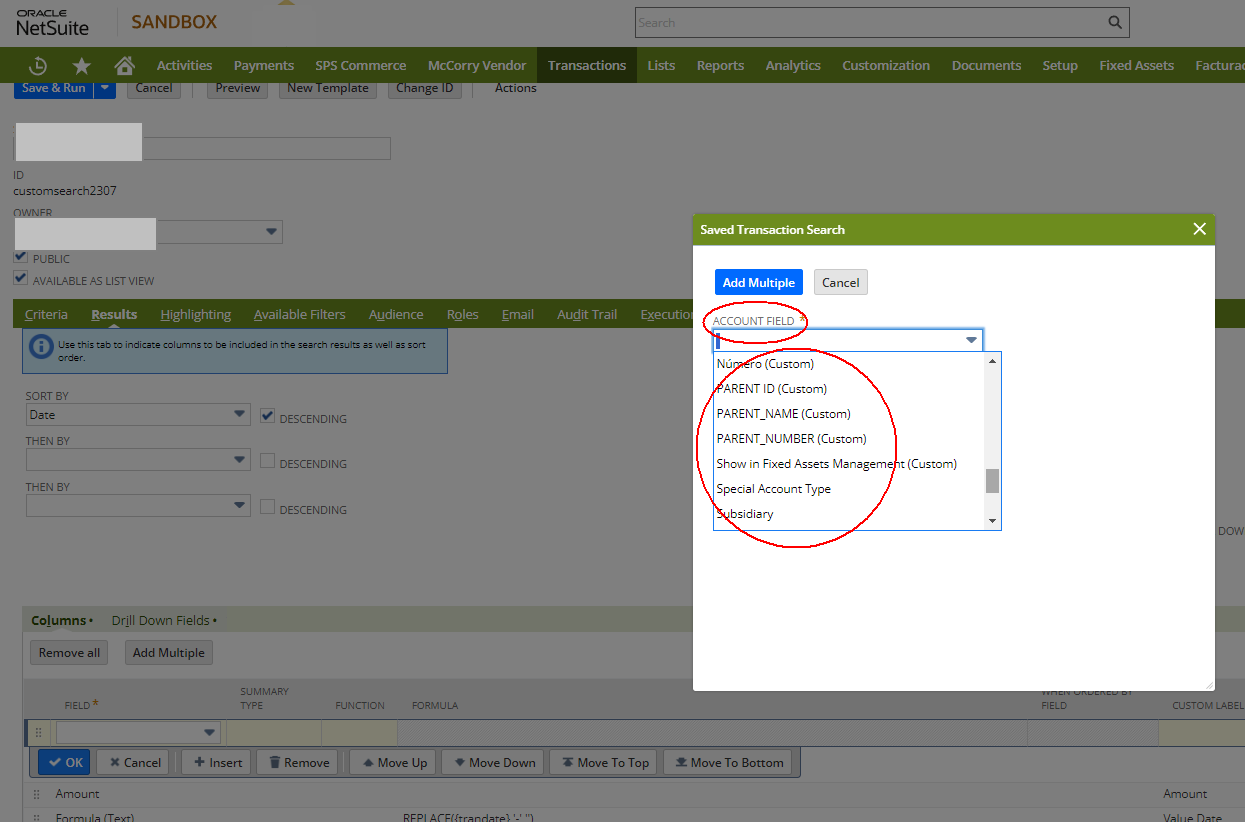Viewport: 1245px width, 822px height.
Task: Click the New Template button
Action: [328, 88]
